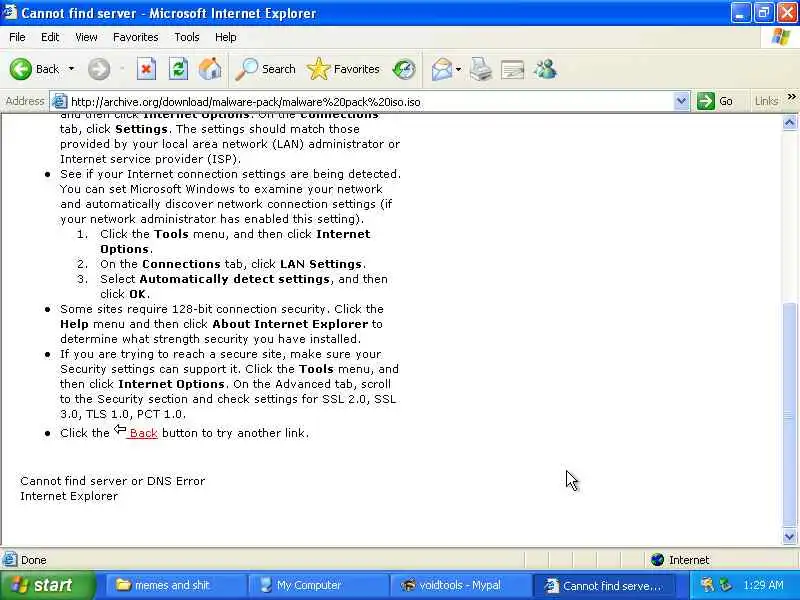Refresh the page using the green arrows icon
Screen dimensions: 800x600
[178, 69]
